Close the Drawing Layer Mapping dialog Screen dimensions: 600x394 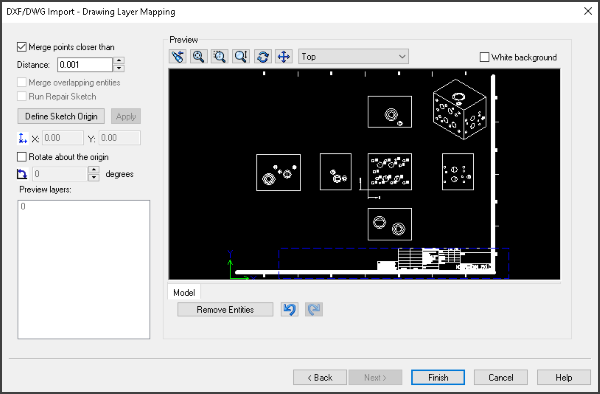(588, 11)
